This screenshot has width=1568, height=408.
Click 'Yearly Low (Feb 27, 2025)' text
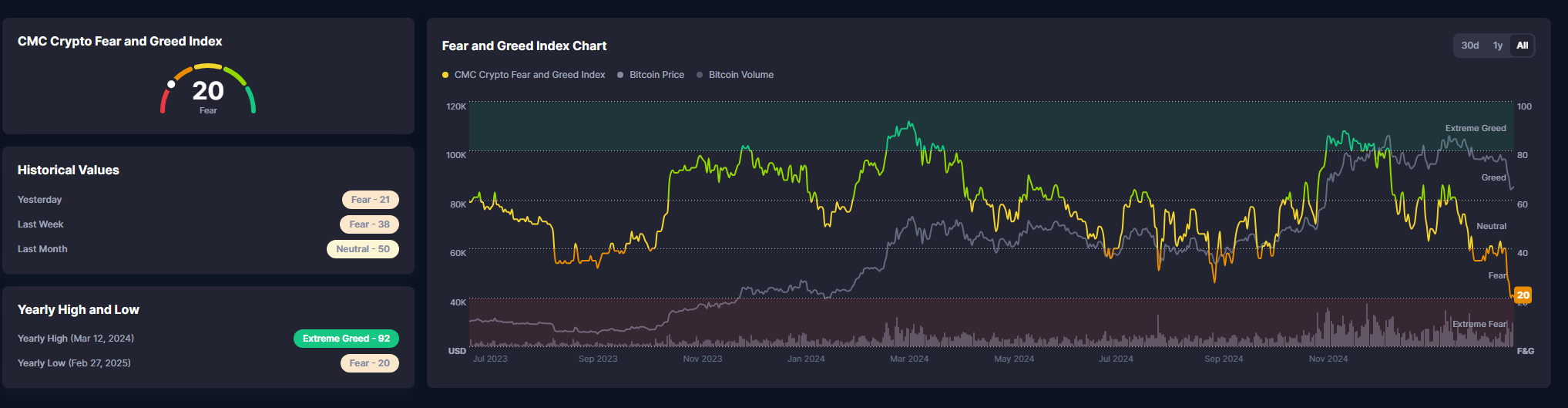click(x=74, y=363)
